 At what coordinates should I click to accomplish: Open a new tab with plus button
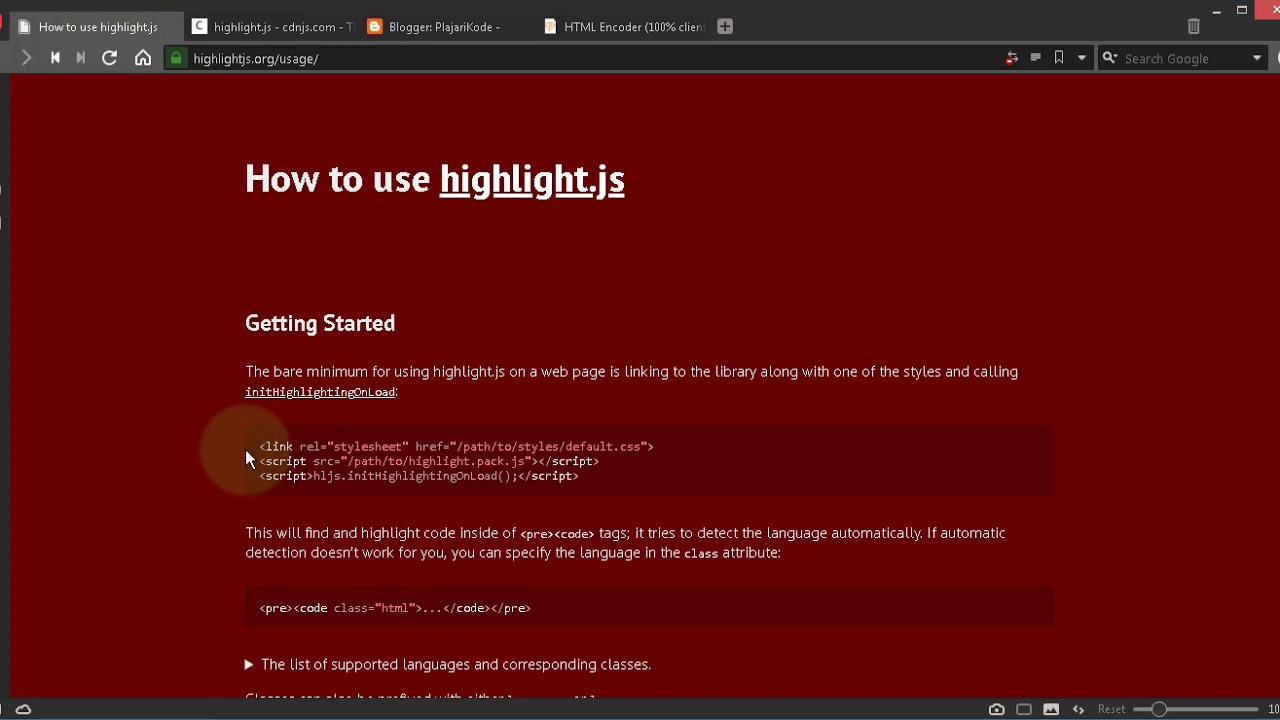pyautogui.click(x=725, y=27)
